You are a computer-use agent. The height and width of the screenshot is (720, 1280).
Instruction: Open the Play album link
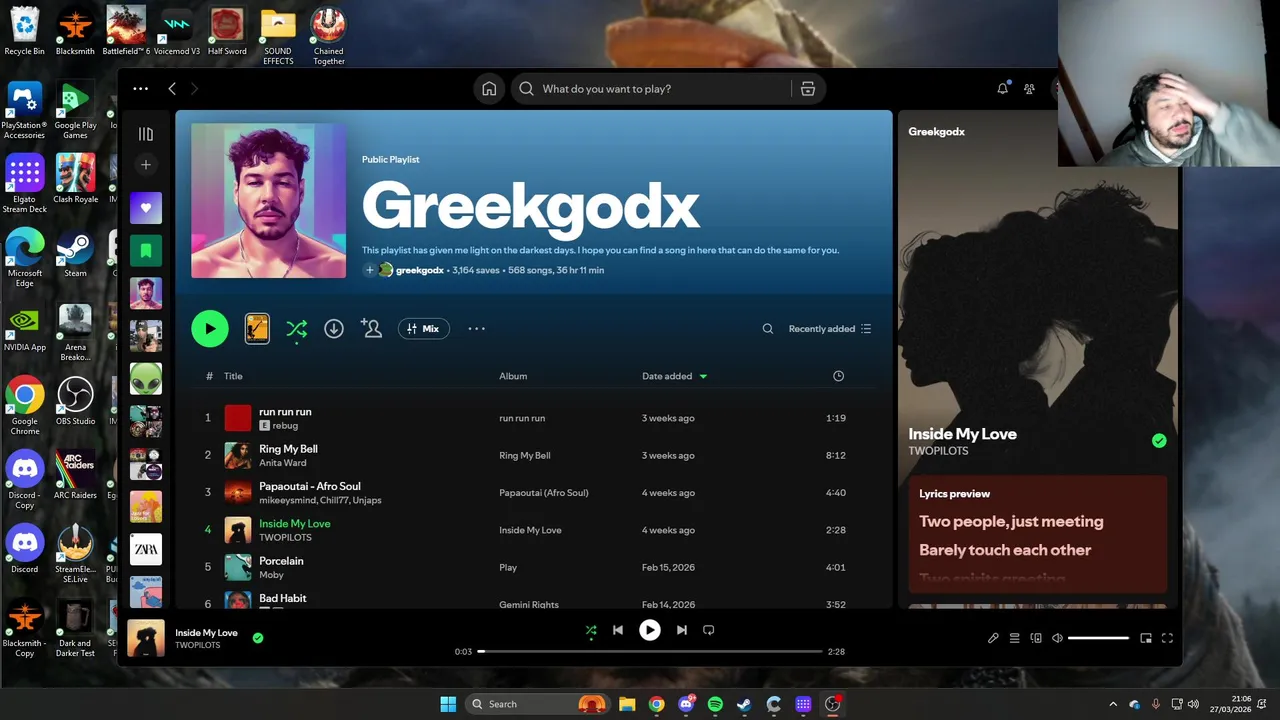tap(508, 567)
